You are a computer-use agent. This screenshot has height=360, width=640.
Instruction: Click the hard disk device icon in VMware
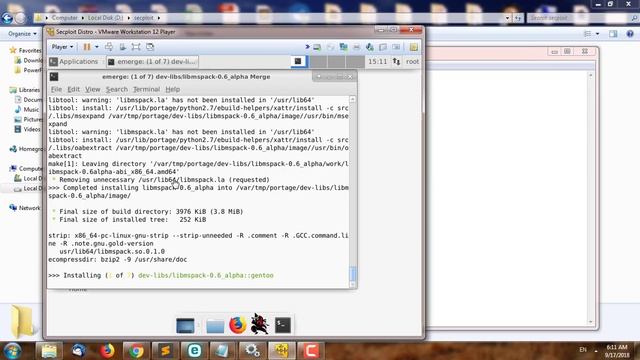point(317,47)
